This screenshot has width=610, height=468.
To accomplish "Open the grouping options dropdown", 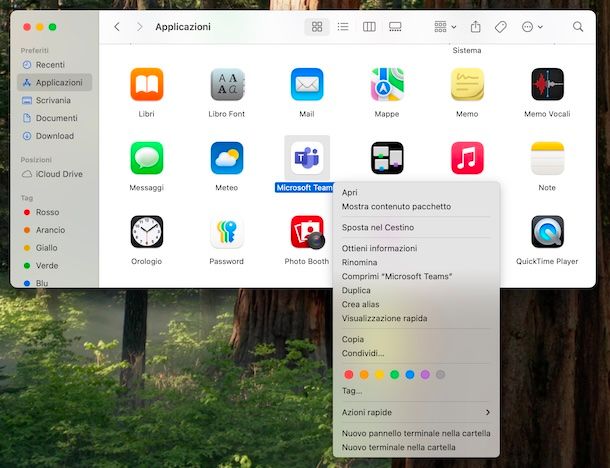I will pyautogui.click(x=445, y=26).
